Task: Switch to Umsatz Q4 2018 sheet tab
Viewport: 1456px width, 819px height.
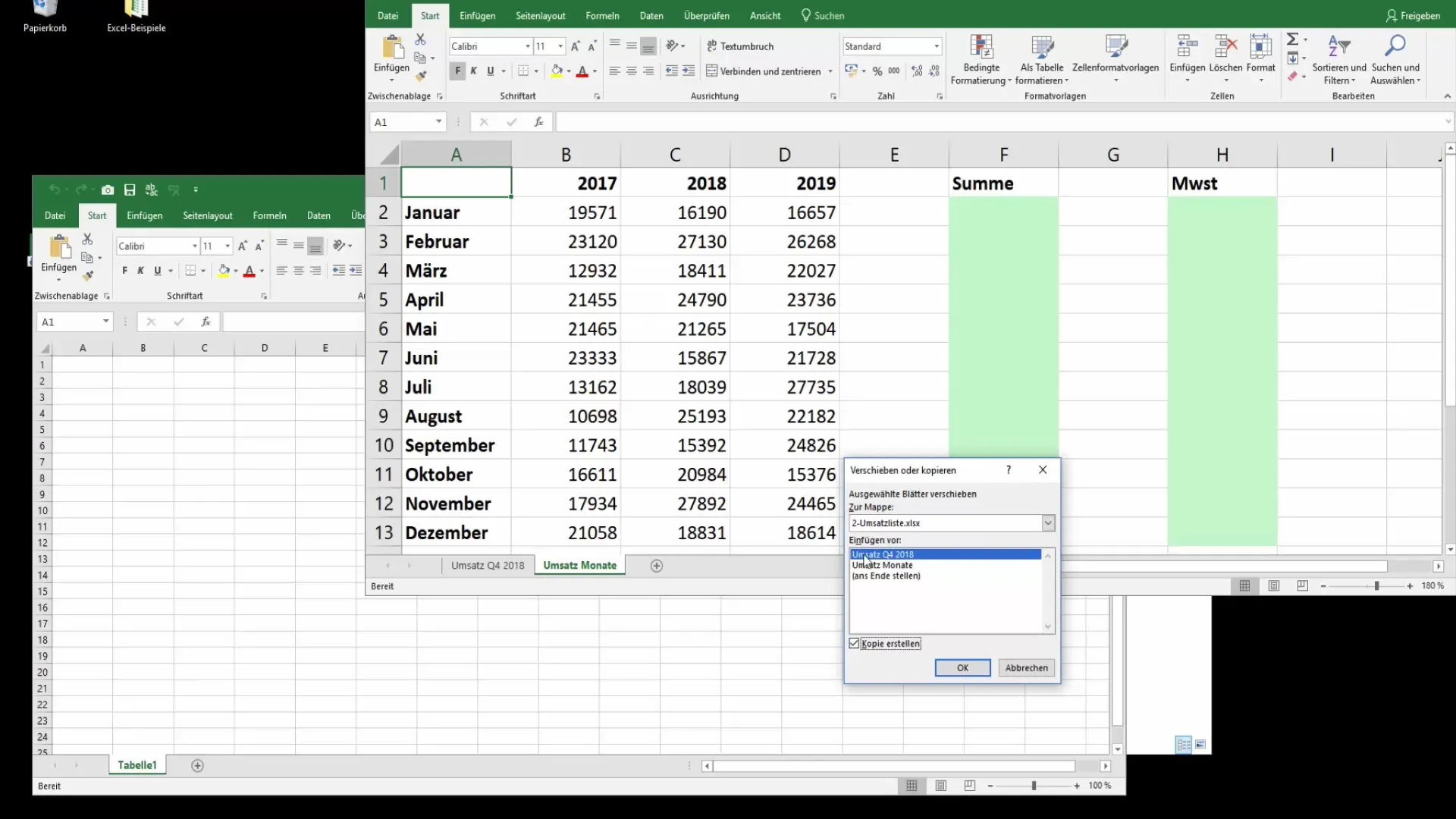Action: 488,565
